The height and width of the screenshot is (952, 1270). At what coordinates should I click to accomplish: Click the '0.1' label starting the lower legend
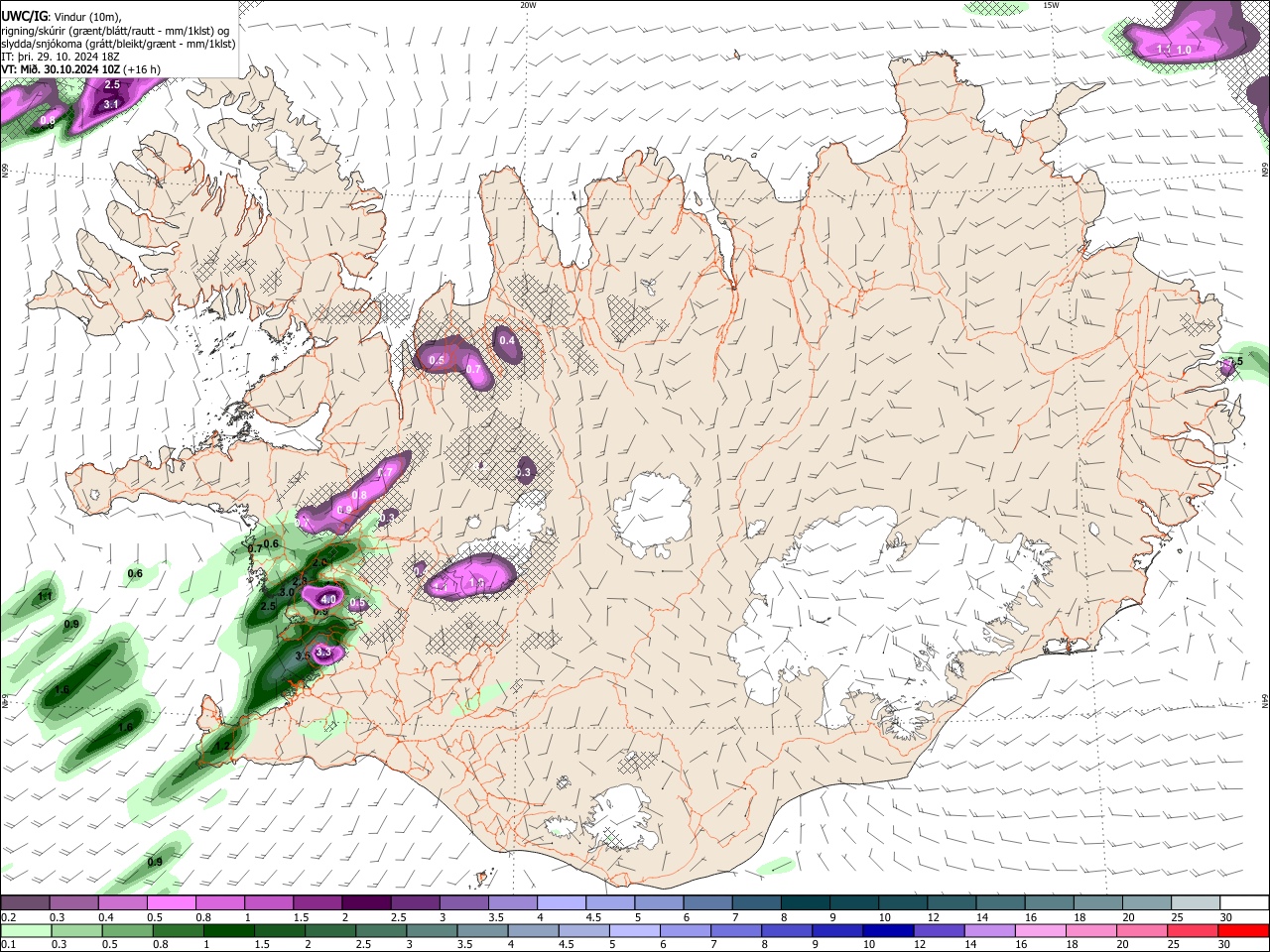(7, 944)
